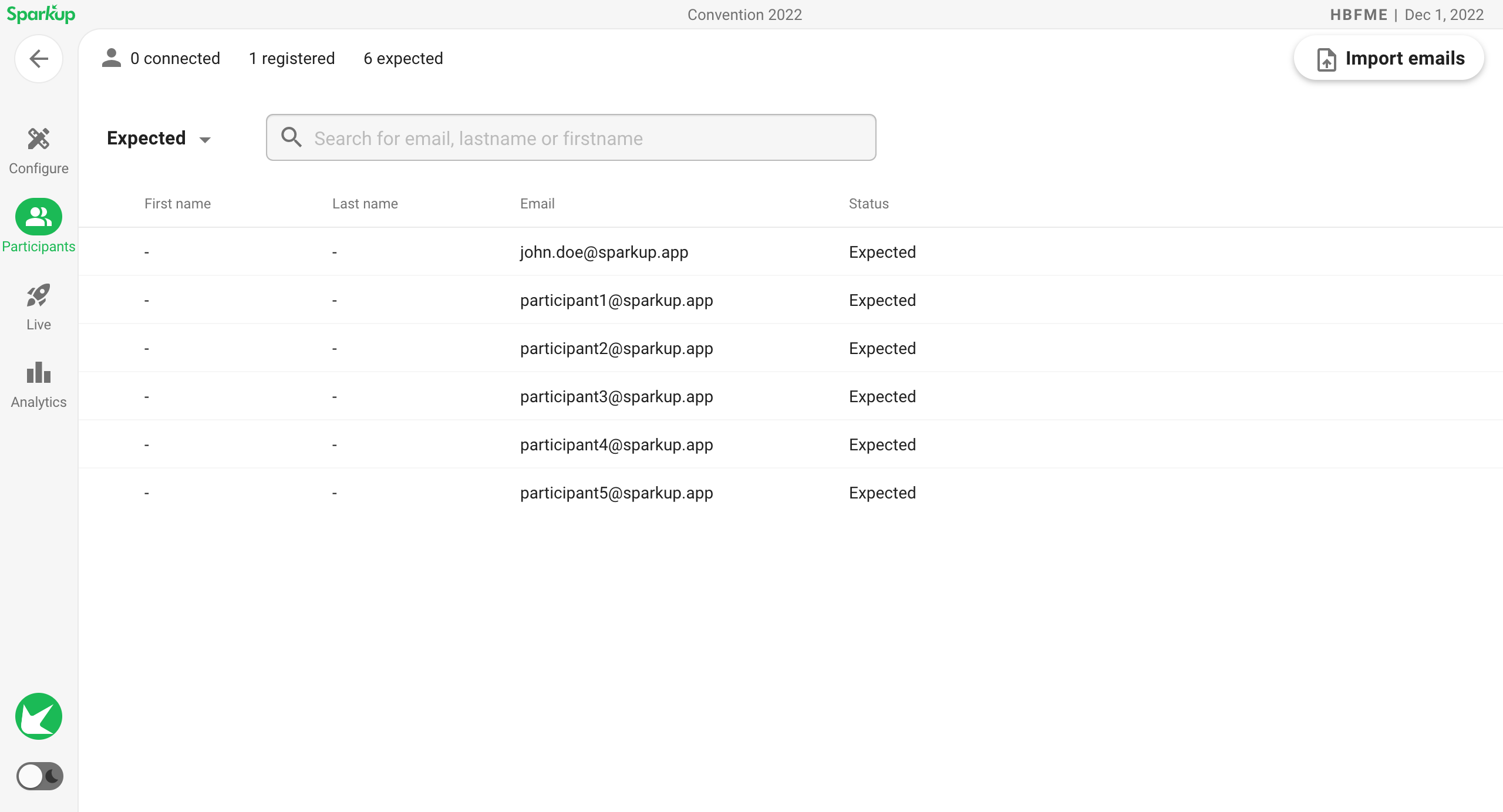
Task: Click Expected status of participant3 row
Action: [882, 397]
